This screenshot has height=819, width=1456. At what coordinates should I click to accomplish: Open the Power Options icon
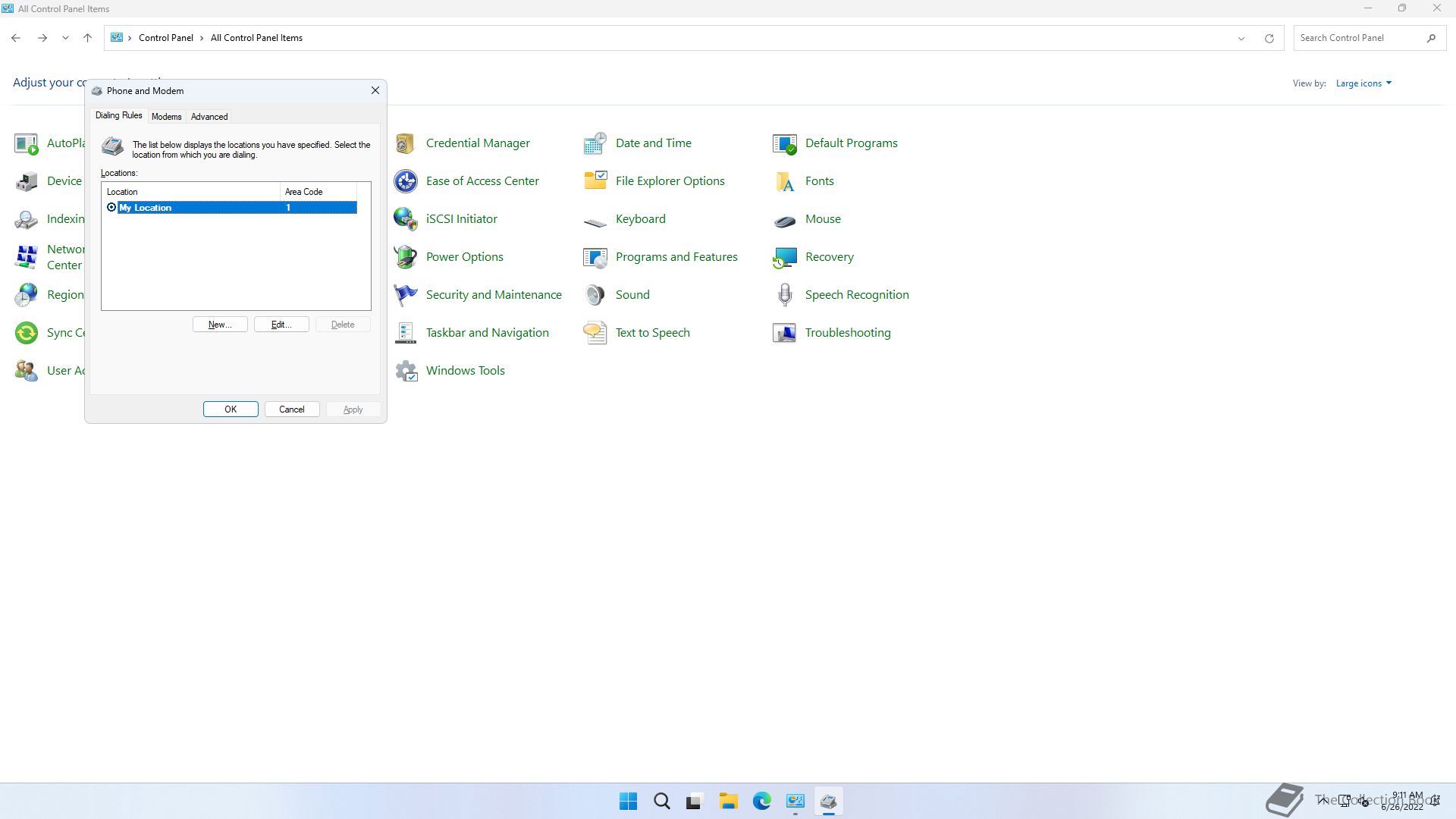406,257
